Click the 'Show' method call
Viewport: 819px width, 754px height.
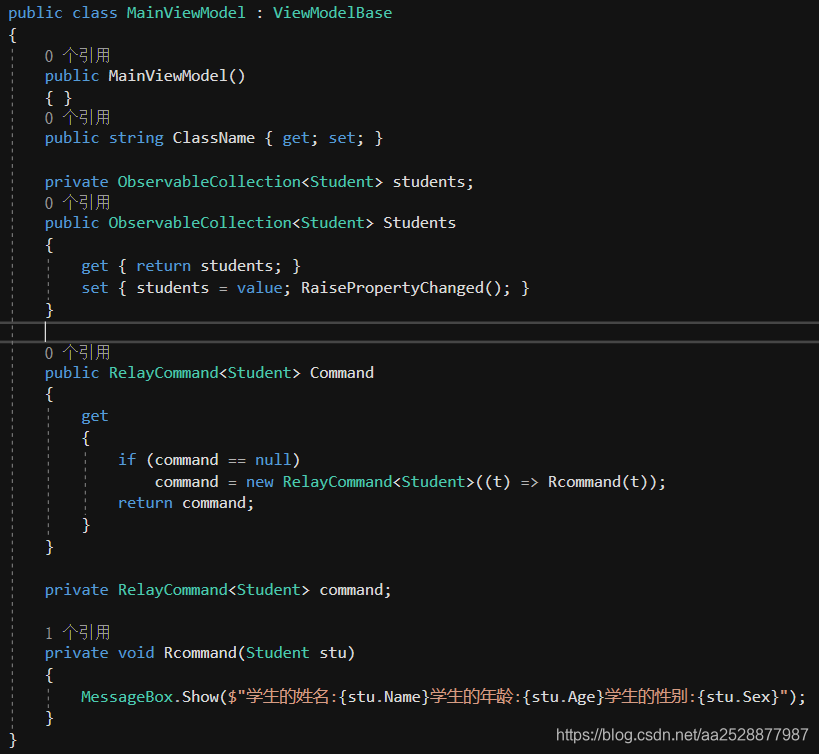(200, 697)
